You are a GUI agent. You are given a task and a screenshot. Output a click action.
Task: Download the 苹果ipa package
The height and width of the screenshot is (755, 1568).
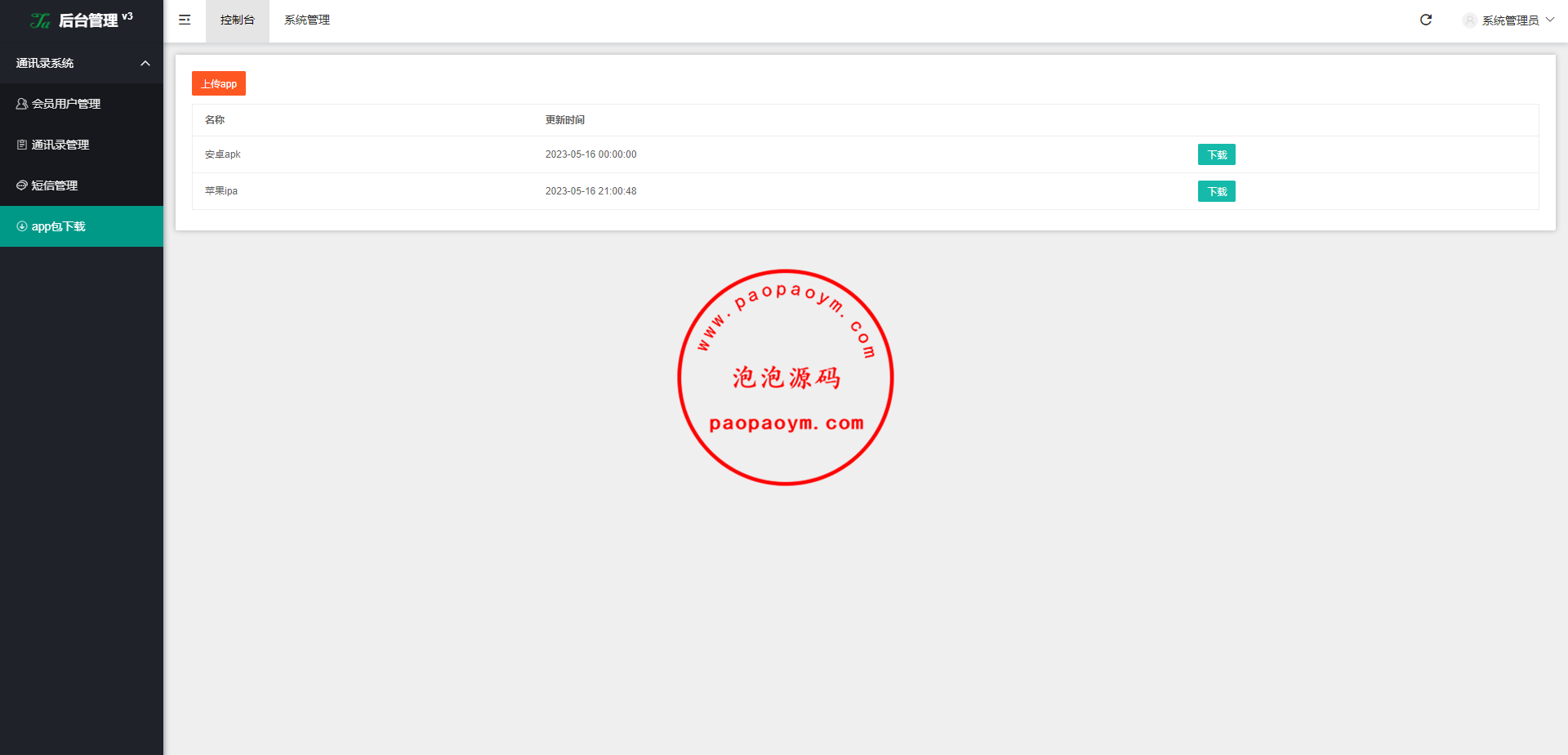coord(1216,191)
